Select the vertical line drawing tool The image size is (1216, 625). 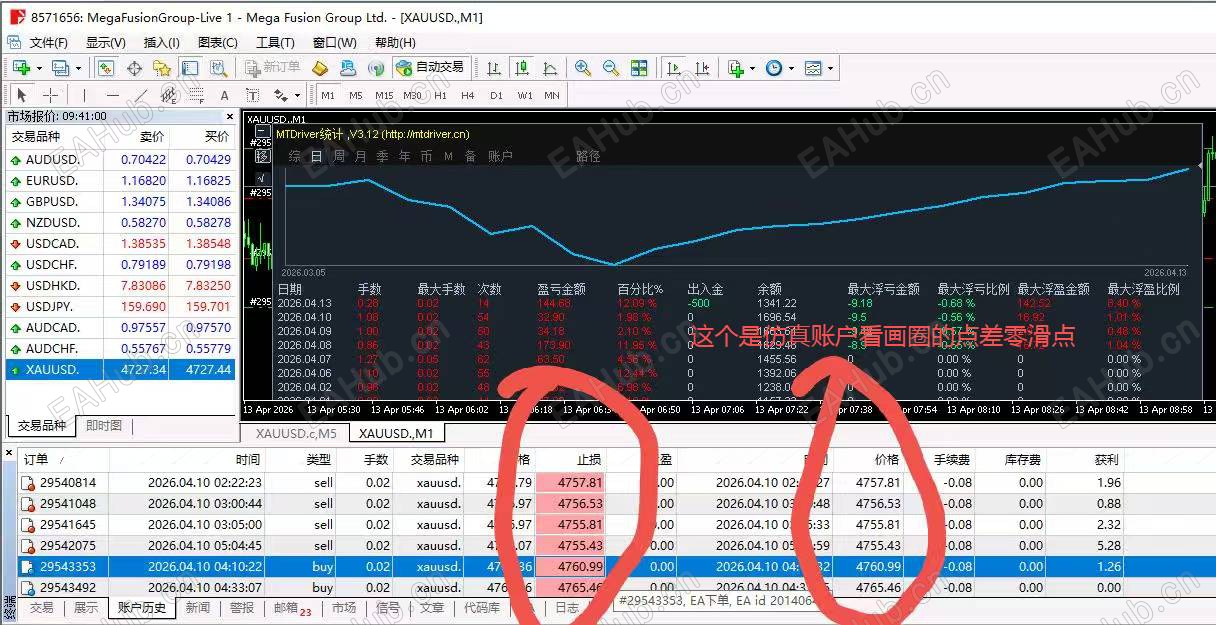click(84, 95)
